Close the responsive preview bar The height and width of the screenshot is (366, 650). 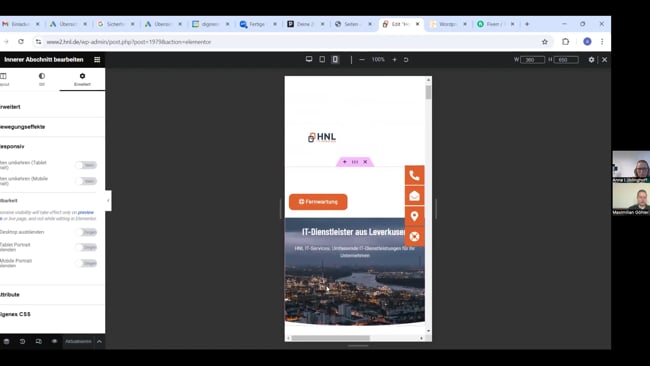(x=604, y=60)
